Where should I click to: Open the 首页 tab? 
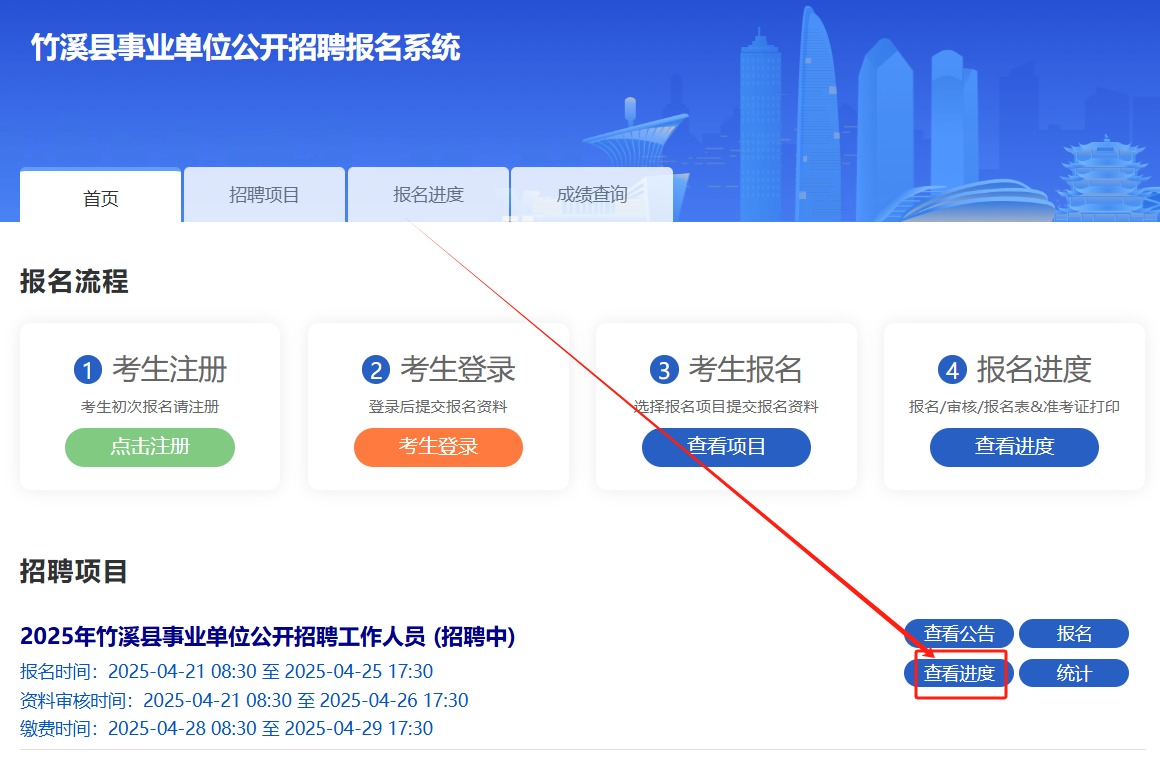click(101, 196)
